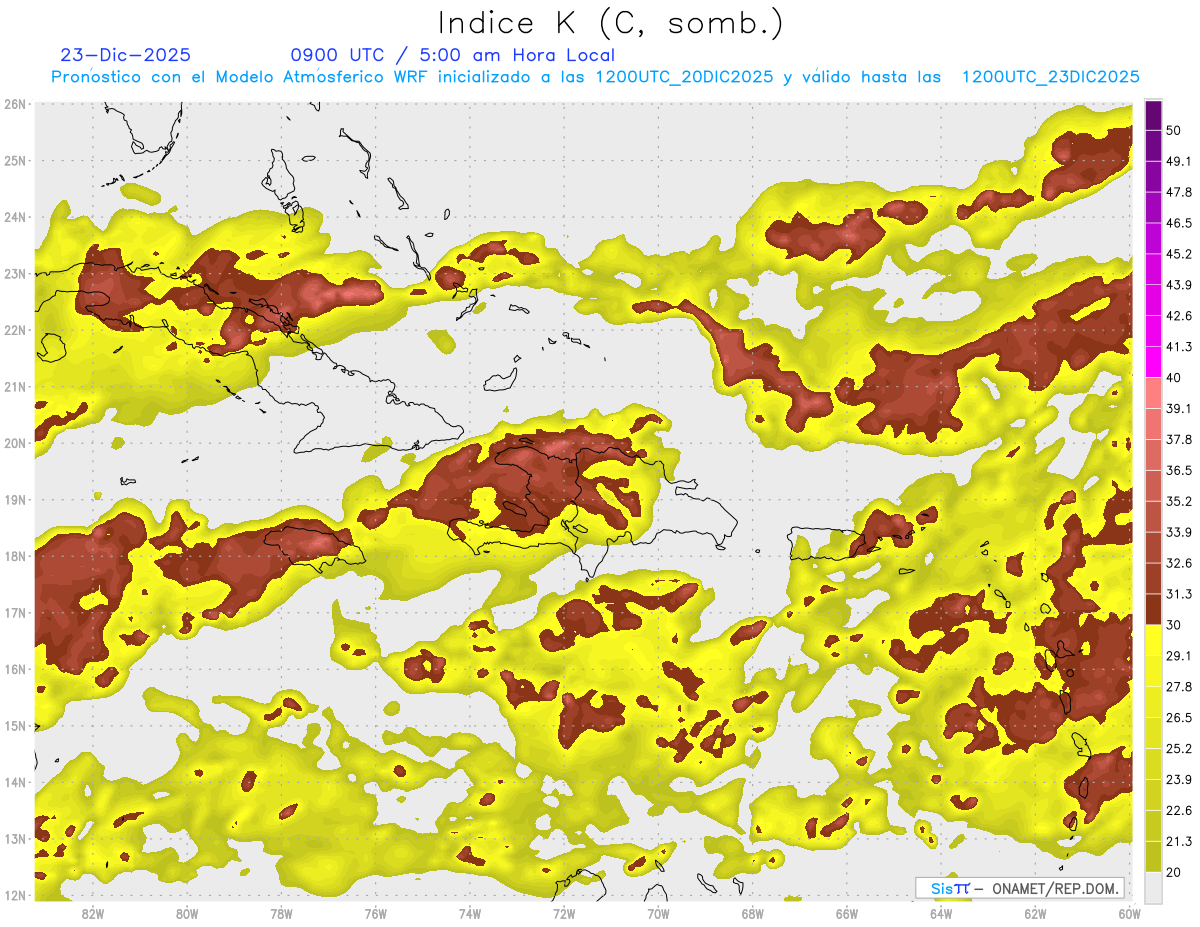Click the "76W" longitude axis label
Image resolution: width=1200 pixels, height=927 pixels.
pyautogui.click(x=375, y=914)
